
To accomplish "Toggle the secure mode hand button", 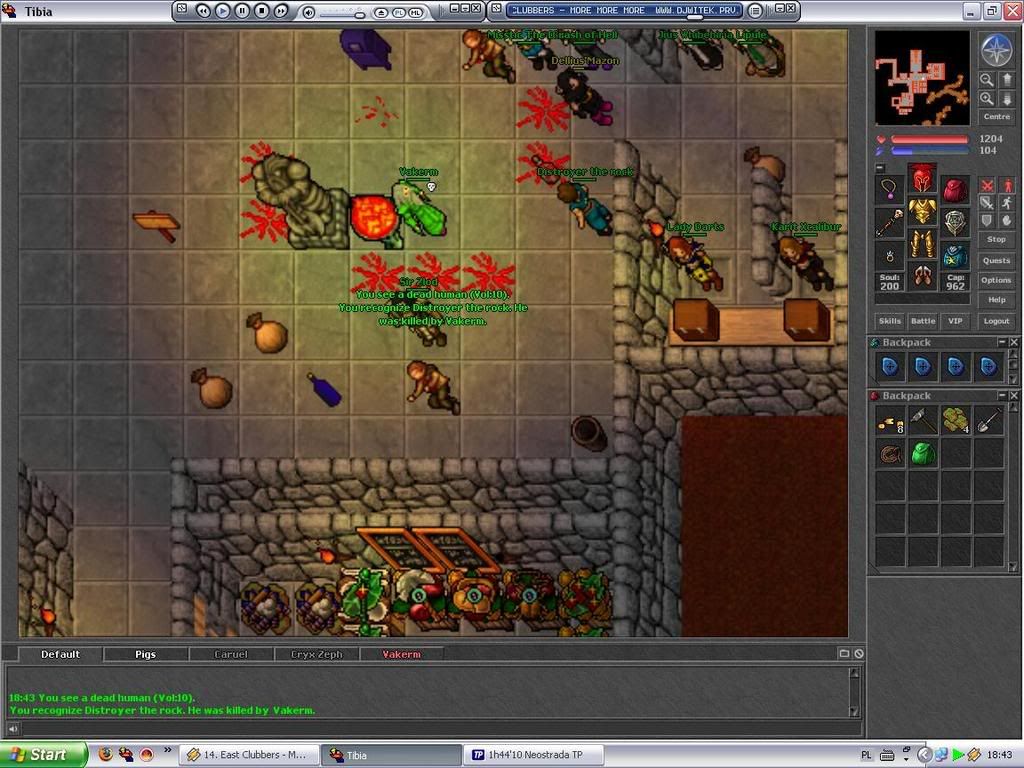I will (1007, 221).
